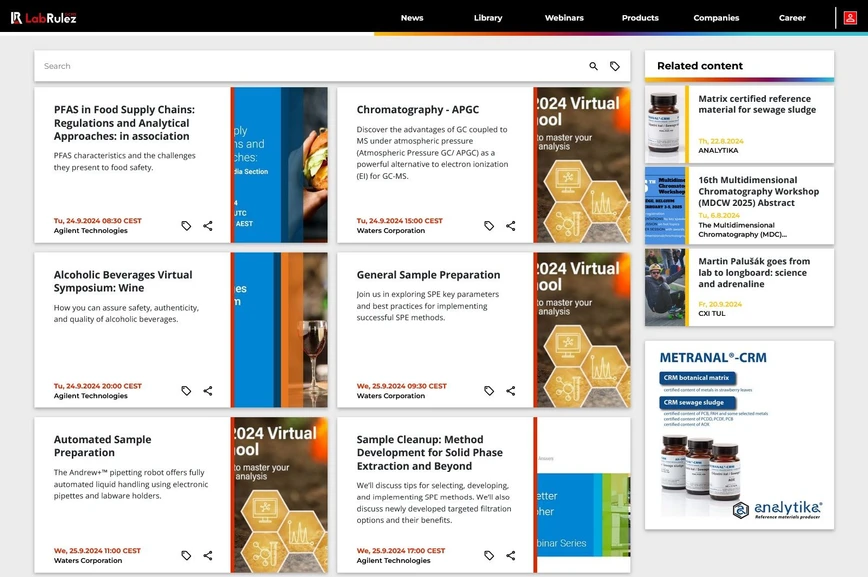Click the search magnifier icon
The image size is (868, 577).
coord(593,66)
